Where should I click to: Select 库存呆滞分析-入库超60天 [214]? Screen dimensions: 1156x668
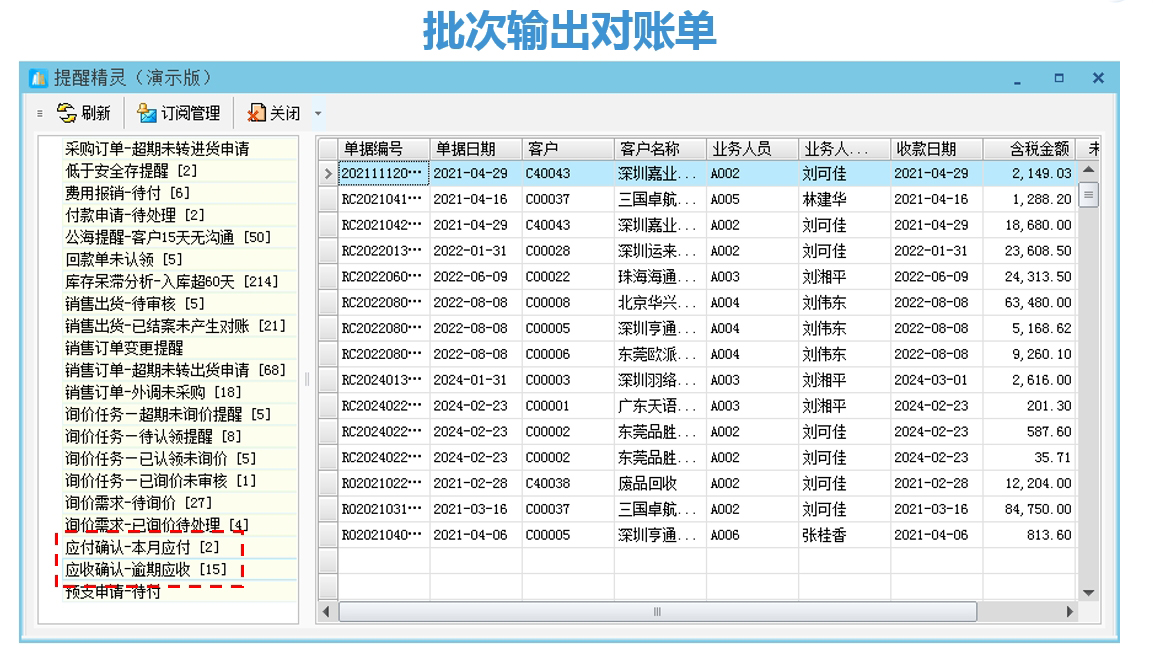171,282
